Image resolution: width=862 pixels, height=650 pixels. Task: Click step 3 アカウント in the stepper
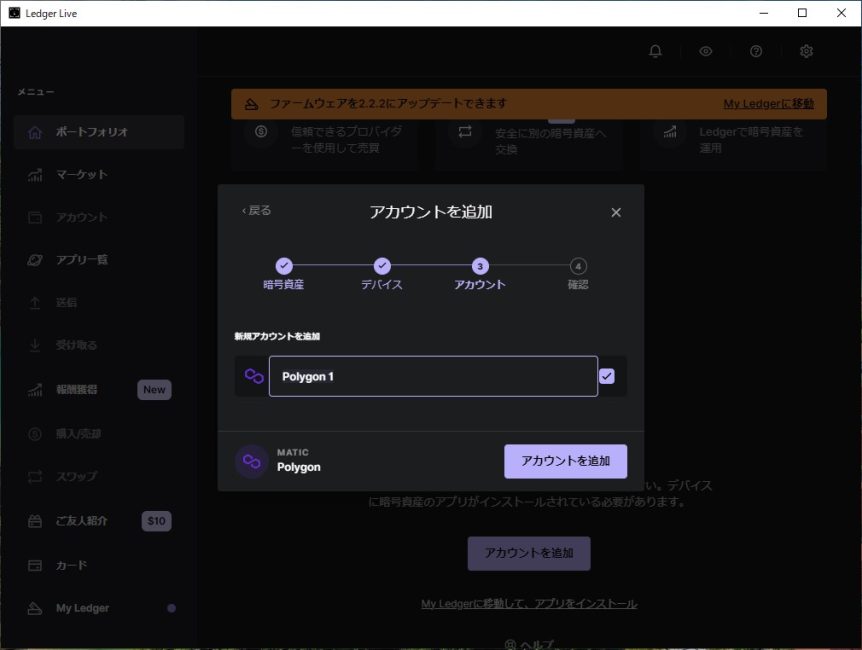click(480, 274)
